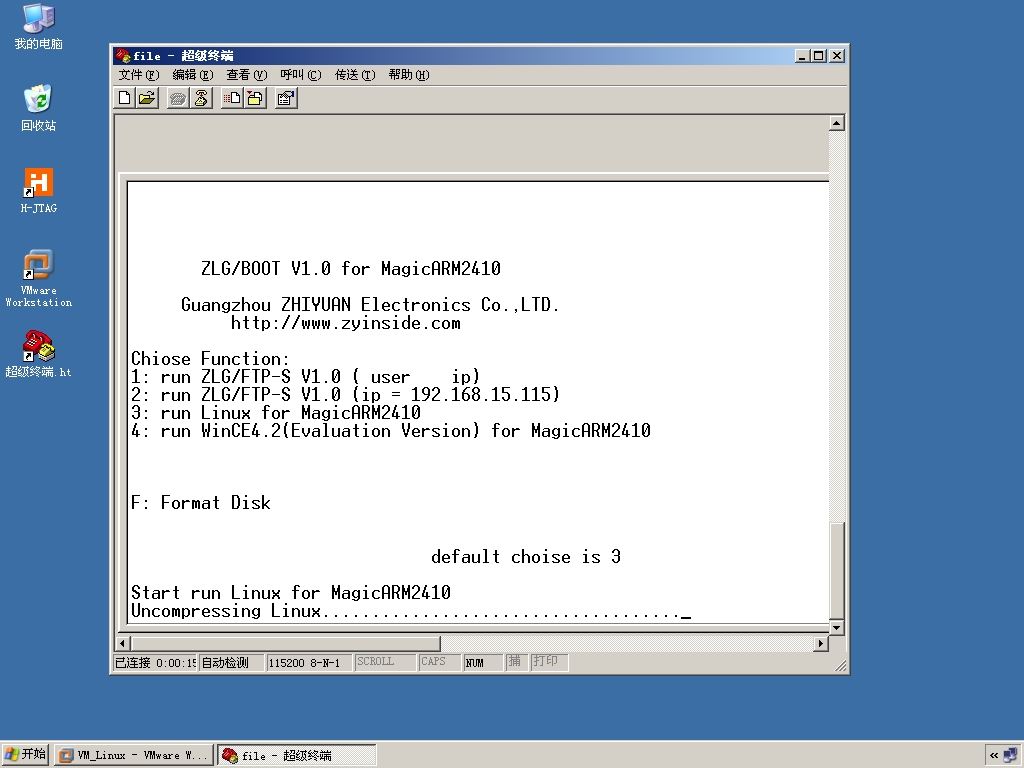This screenshot has width=1024, height=768.
Task: Click the Guangzhou ZHIYUAN Electronics Co.,LTD. line
Action: (x=370, y=305)
